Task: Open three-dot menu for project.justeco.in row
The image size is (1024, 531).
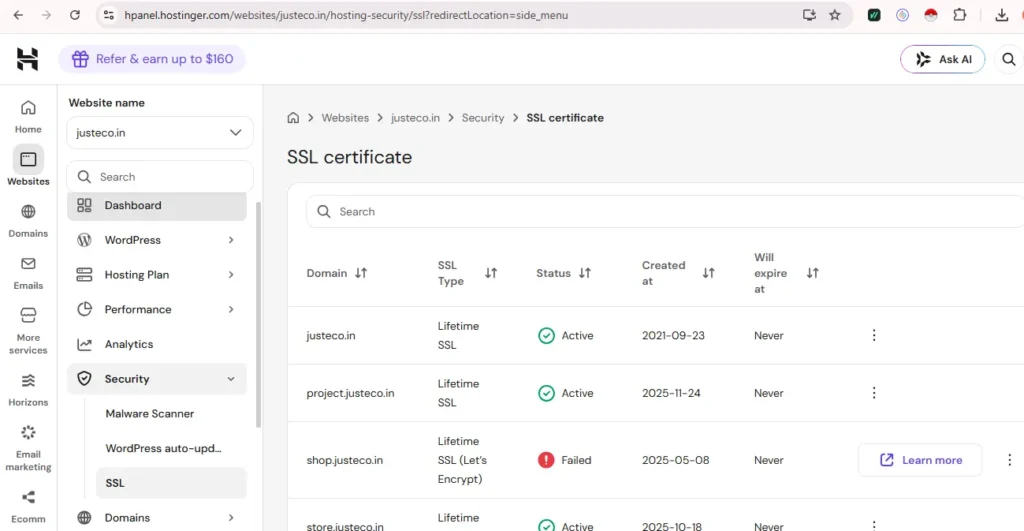Action: click(x=874, y=393)
